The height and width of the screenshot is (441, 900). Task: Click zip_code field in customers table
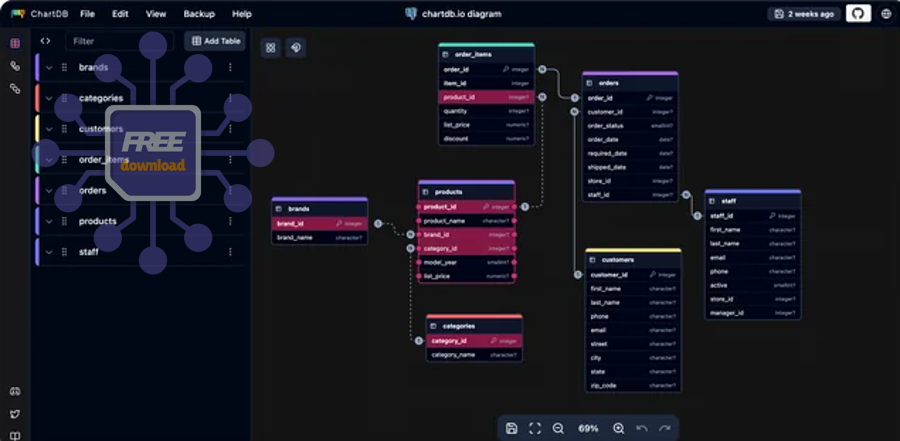pos(633,386)
